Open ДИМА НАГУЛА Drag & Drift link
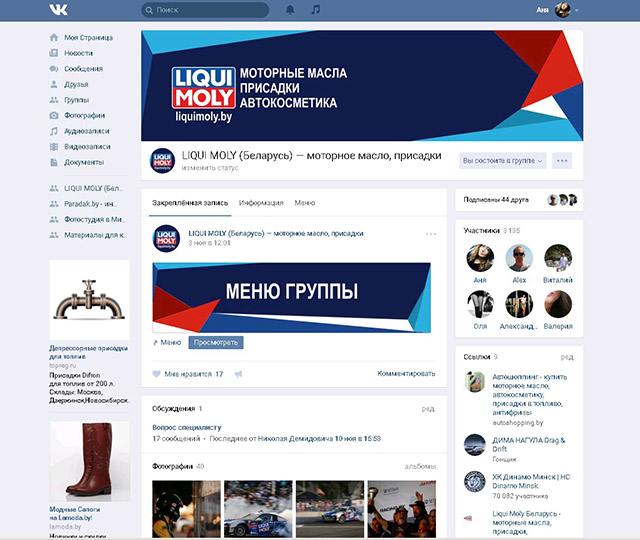Screen dimensions: 640x540 pyautogui.click(x=529, y=444)
